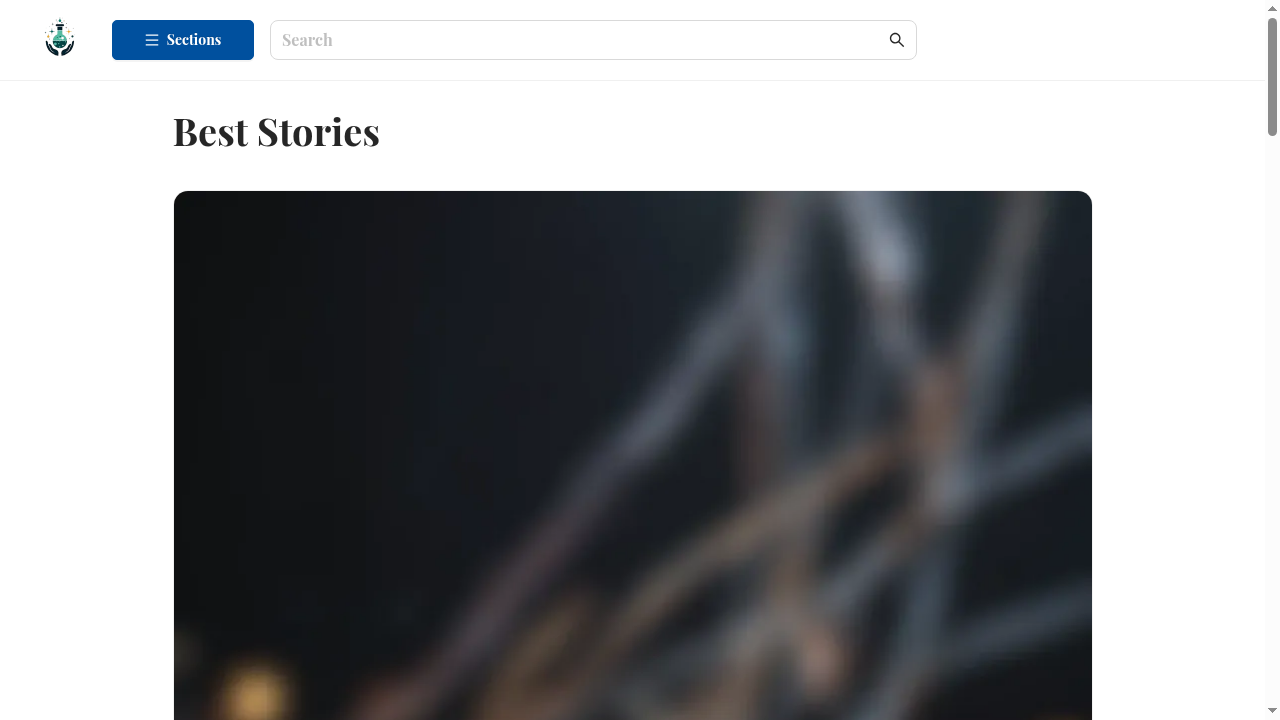Click the magnifying glass search icon
The height and width of the screenshot is (720, 1280).
(896, 40)
